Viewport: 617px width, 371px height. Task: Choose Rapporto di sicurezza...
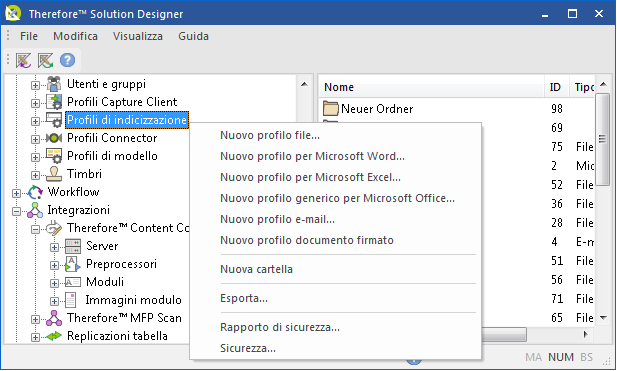(x=335, y=327)
